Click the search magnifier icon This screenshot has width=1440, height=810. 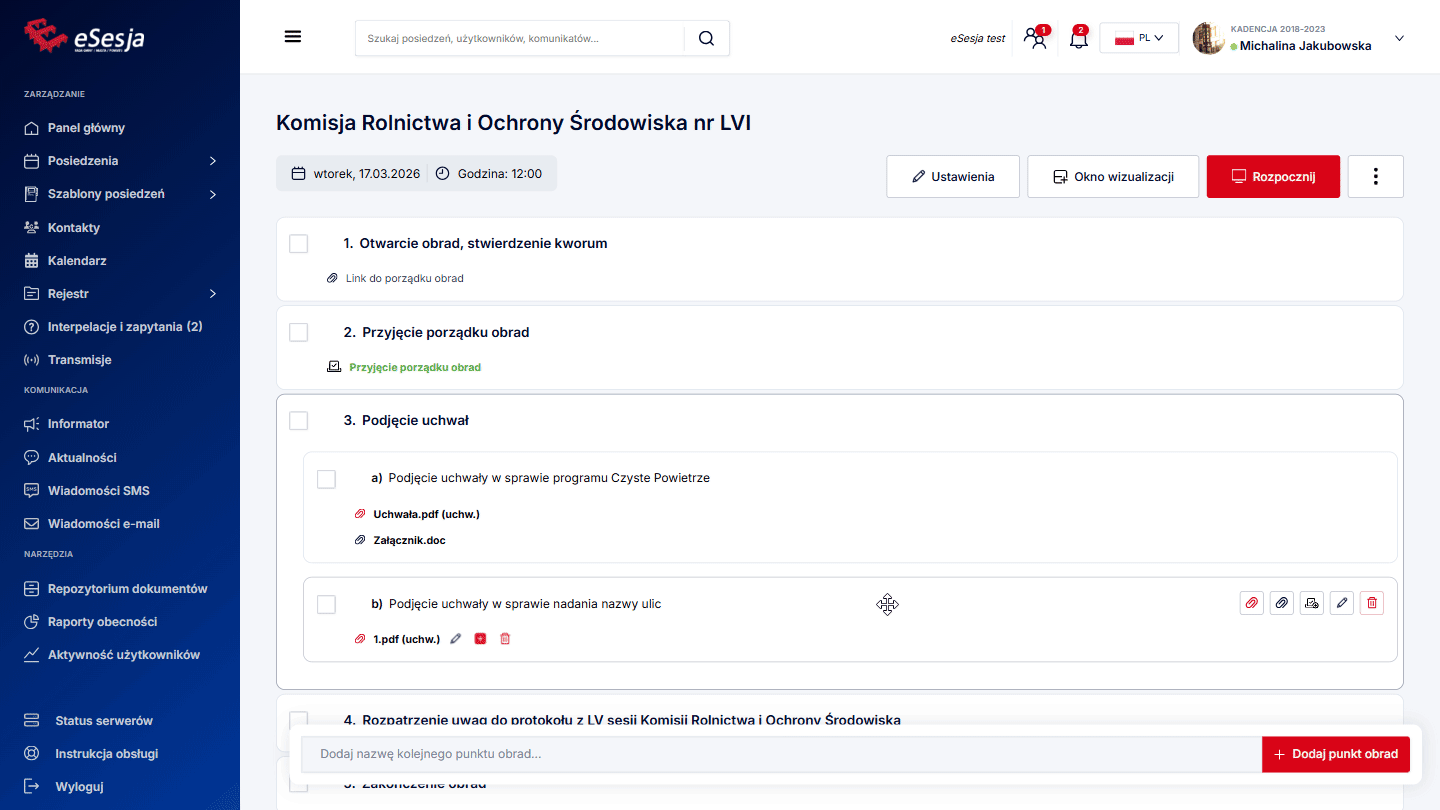pos(706,39)
